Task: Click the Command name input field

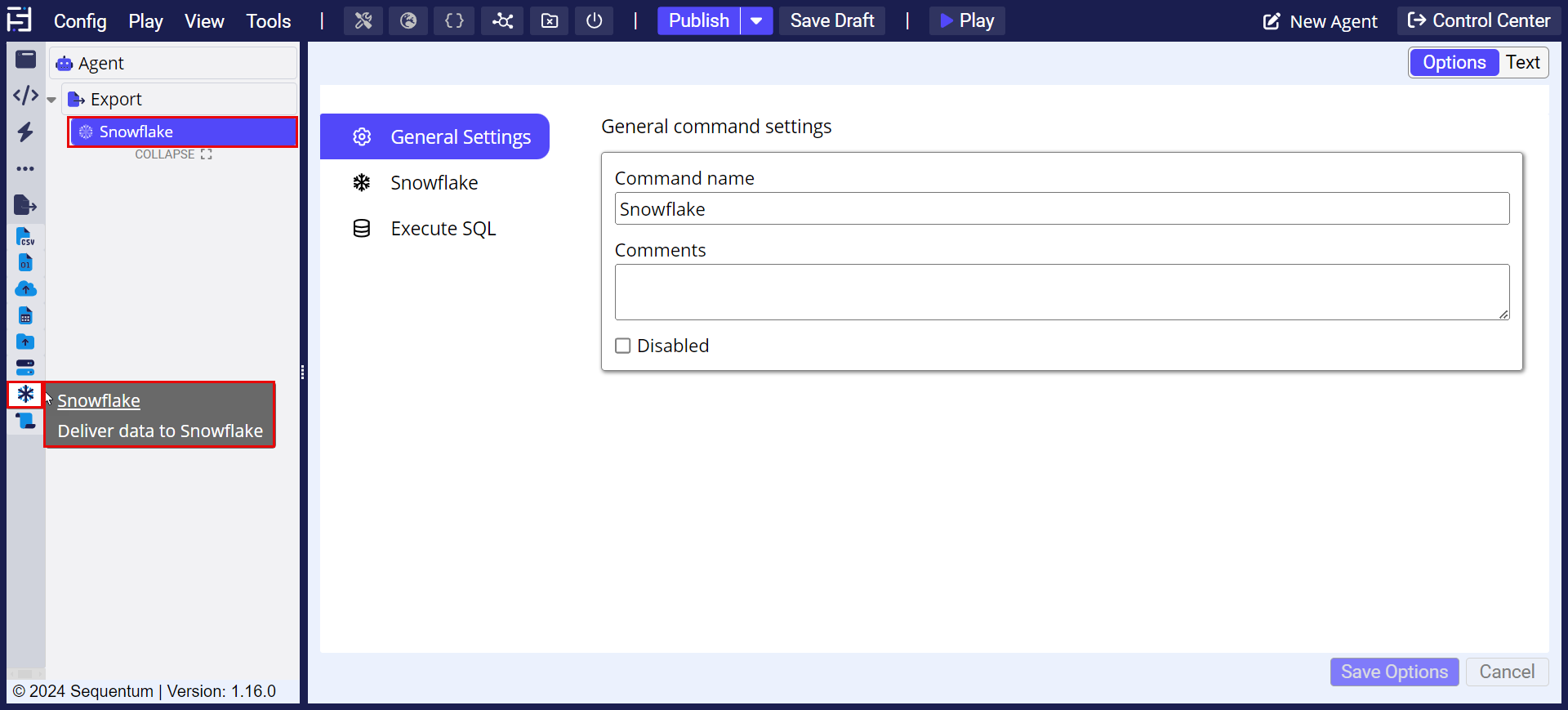Action: click(x=1062, y=208)
